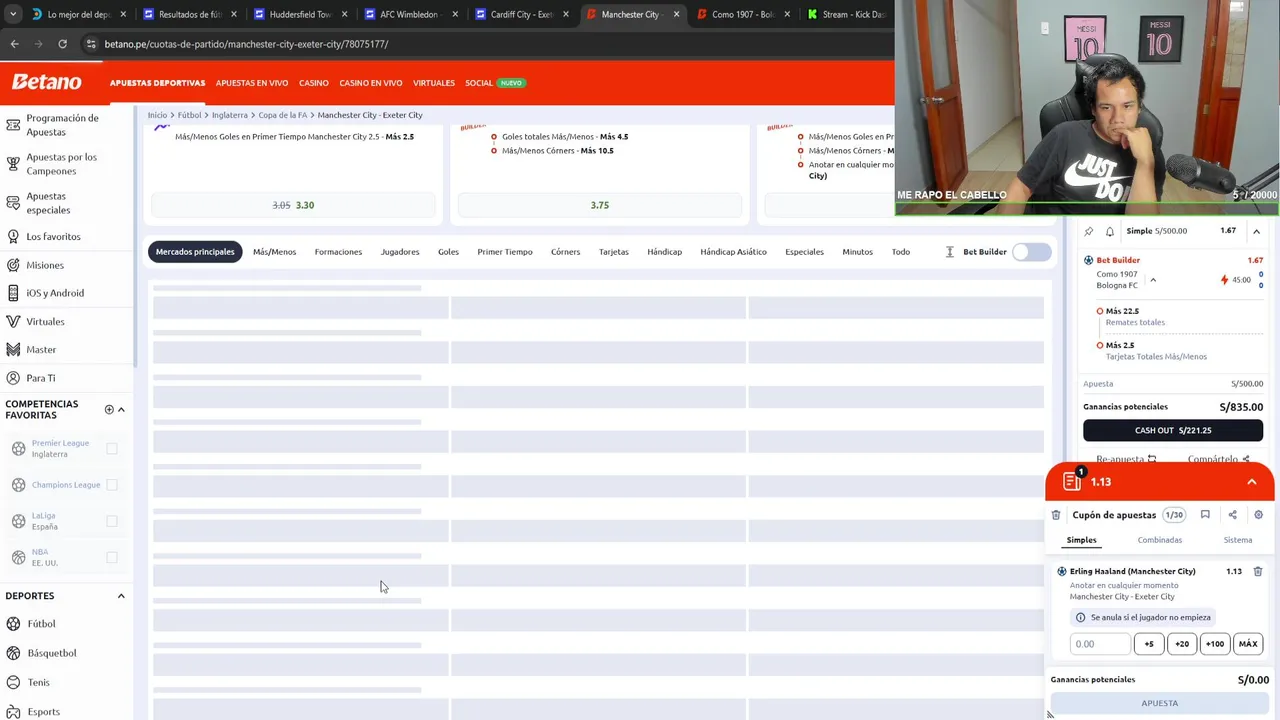Click the Los favoritos star icon
This screenshot has width=1280, height=720.
point(13,236)
